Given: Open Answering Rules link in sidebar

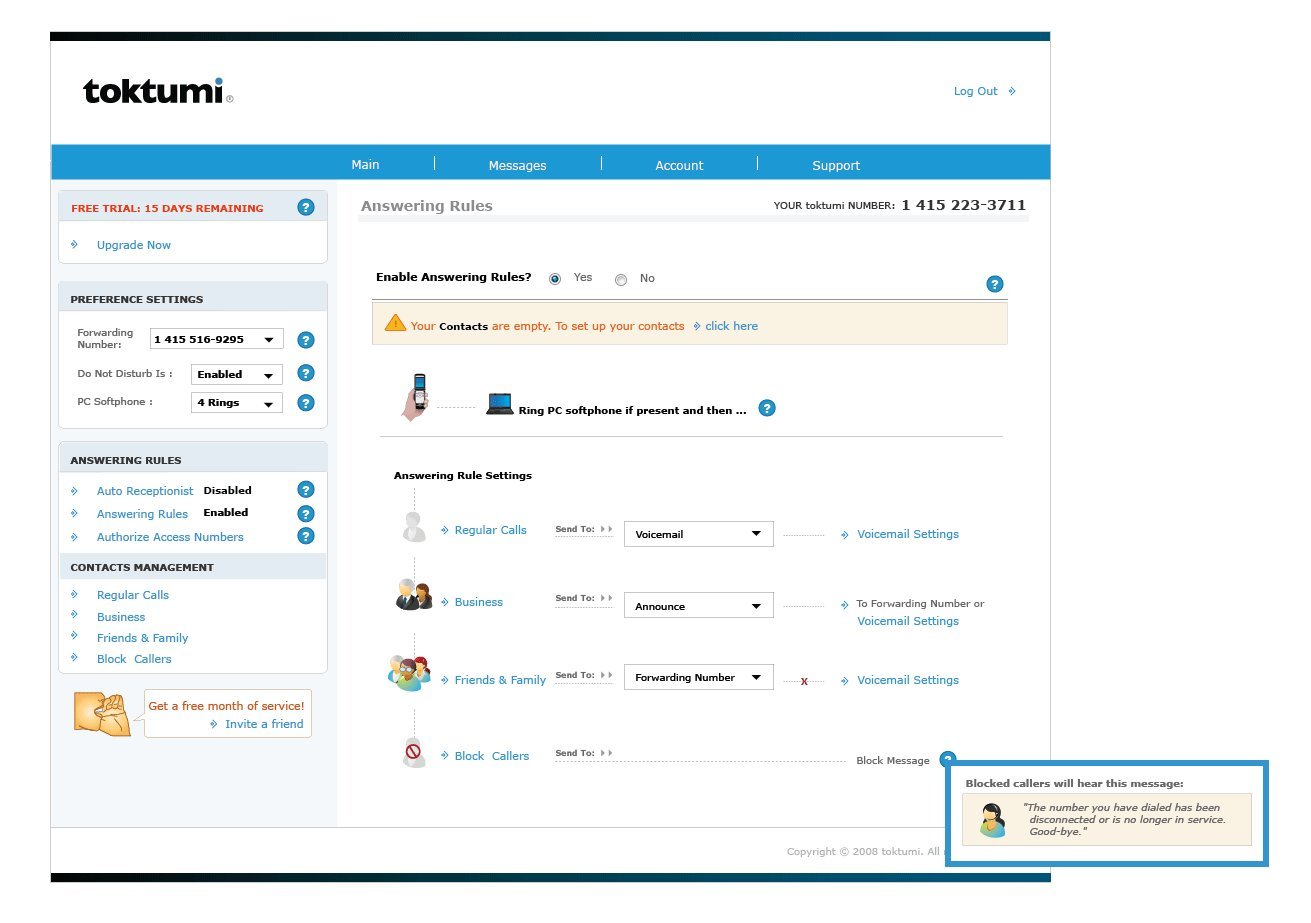Looking at the screenshot, I should tap(142, 514).
